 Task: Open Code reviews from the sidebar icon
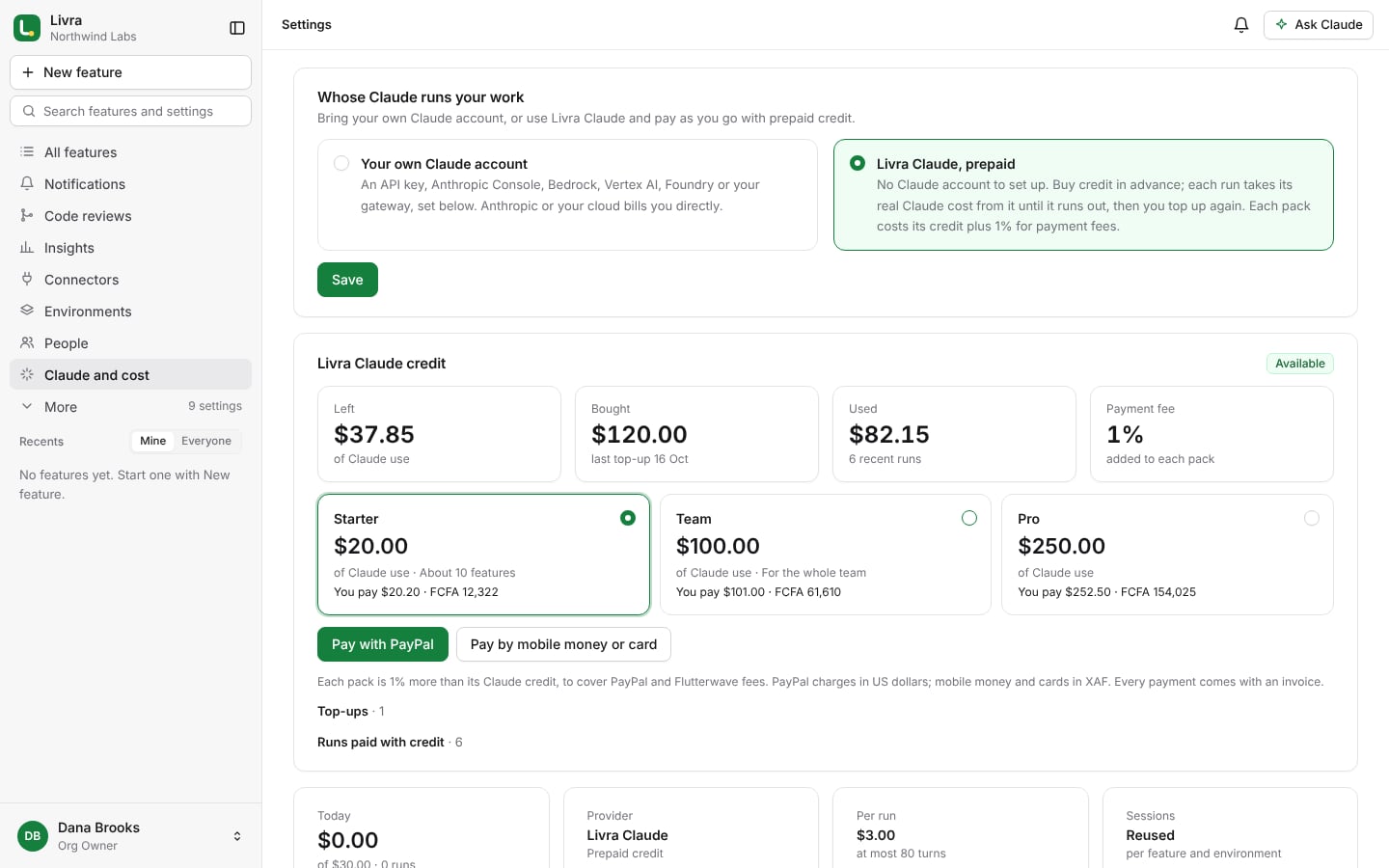[27, 216]
